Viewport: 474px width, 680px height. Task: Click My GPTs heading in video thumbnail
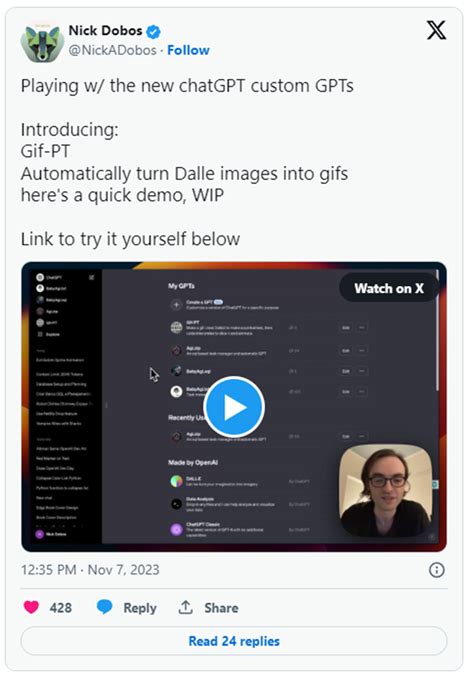point(181,286)
